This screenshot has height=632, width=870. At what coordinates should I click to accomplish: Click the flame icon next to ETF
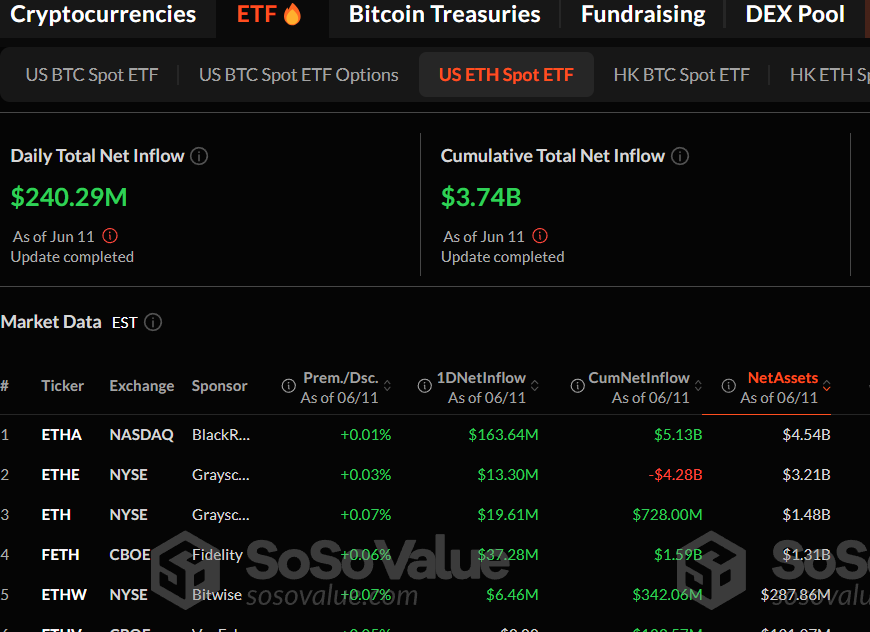[292, 14]
